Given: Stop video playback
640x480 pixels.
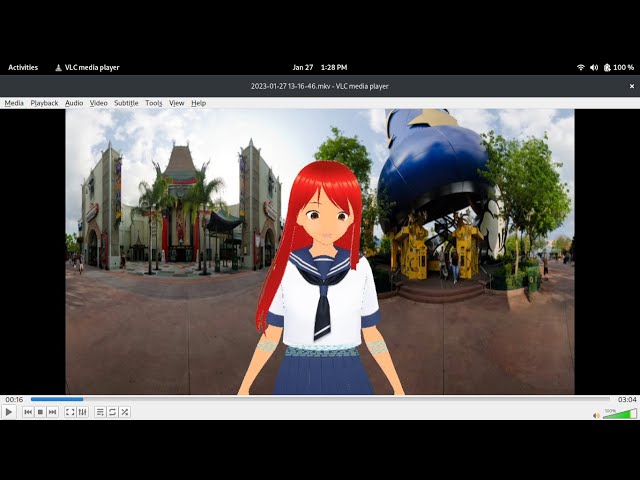Looking at the screenshot, I should 40,412.
